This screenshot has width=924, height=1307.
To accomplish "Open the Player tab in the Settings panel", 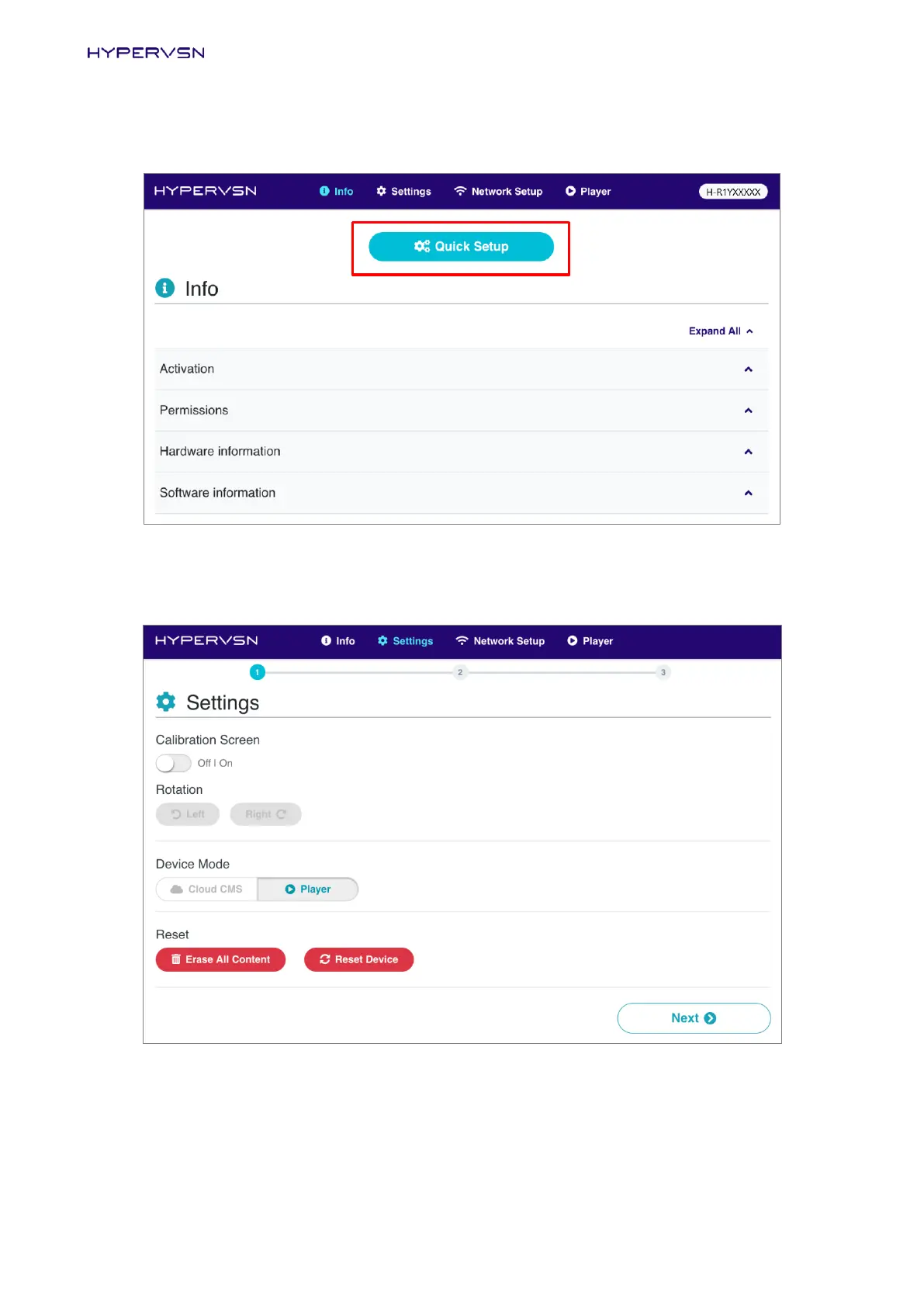I will click(590, 641).
